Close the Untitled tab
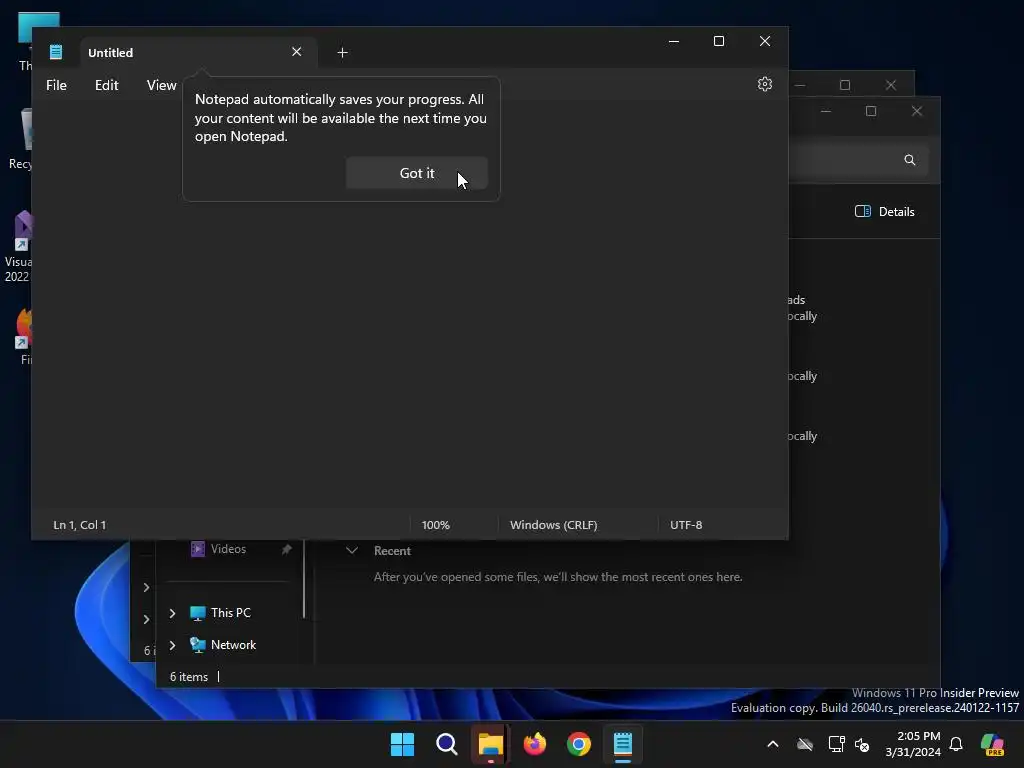 (296, 52)
